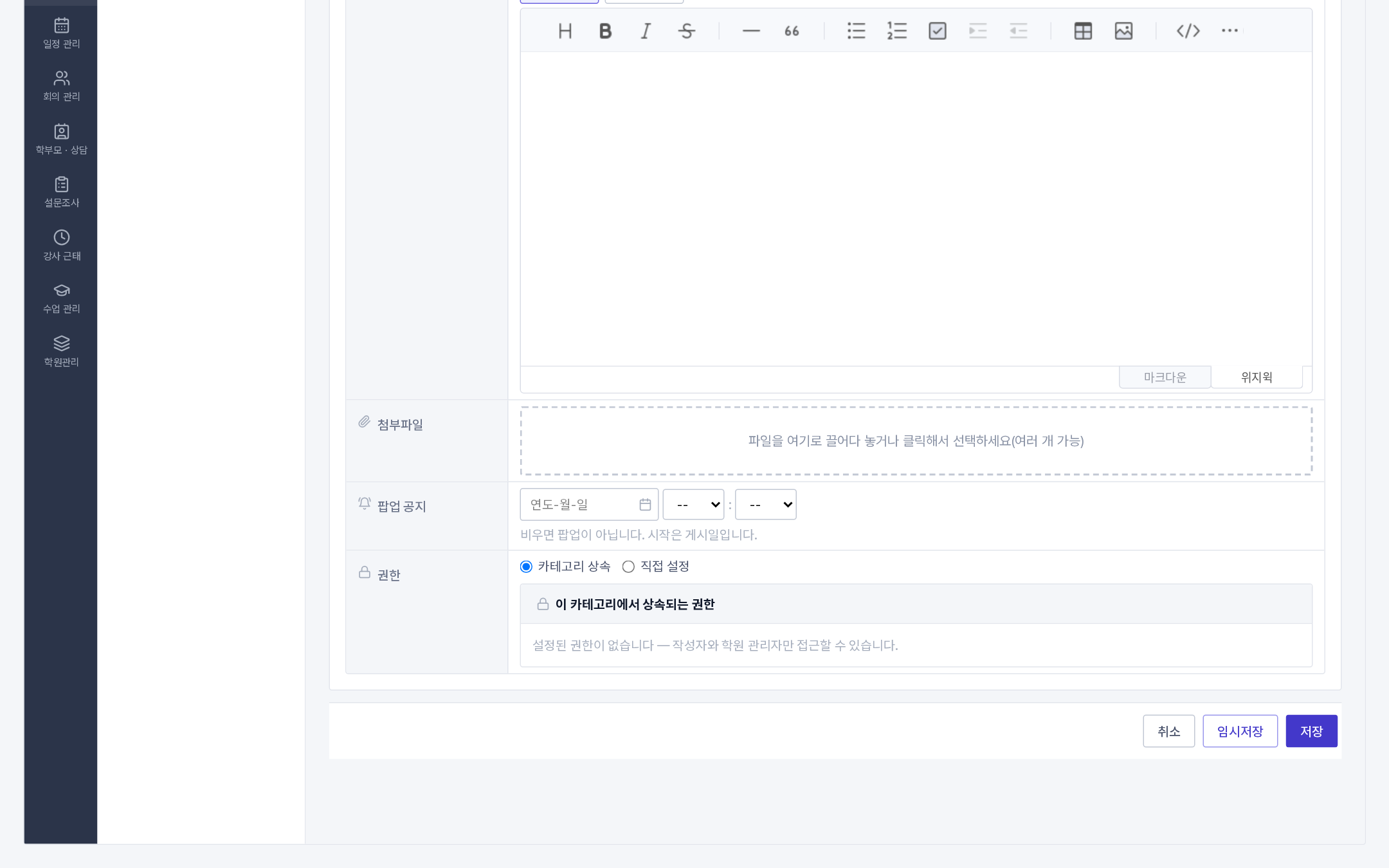Image resolution: width=1389 pixels, height=868 pixels.
Task: Insert inline code formatting
Action: click(x=1188, y=31)
